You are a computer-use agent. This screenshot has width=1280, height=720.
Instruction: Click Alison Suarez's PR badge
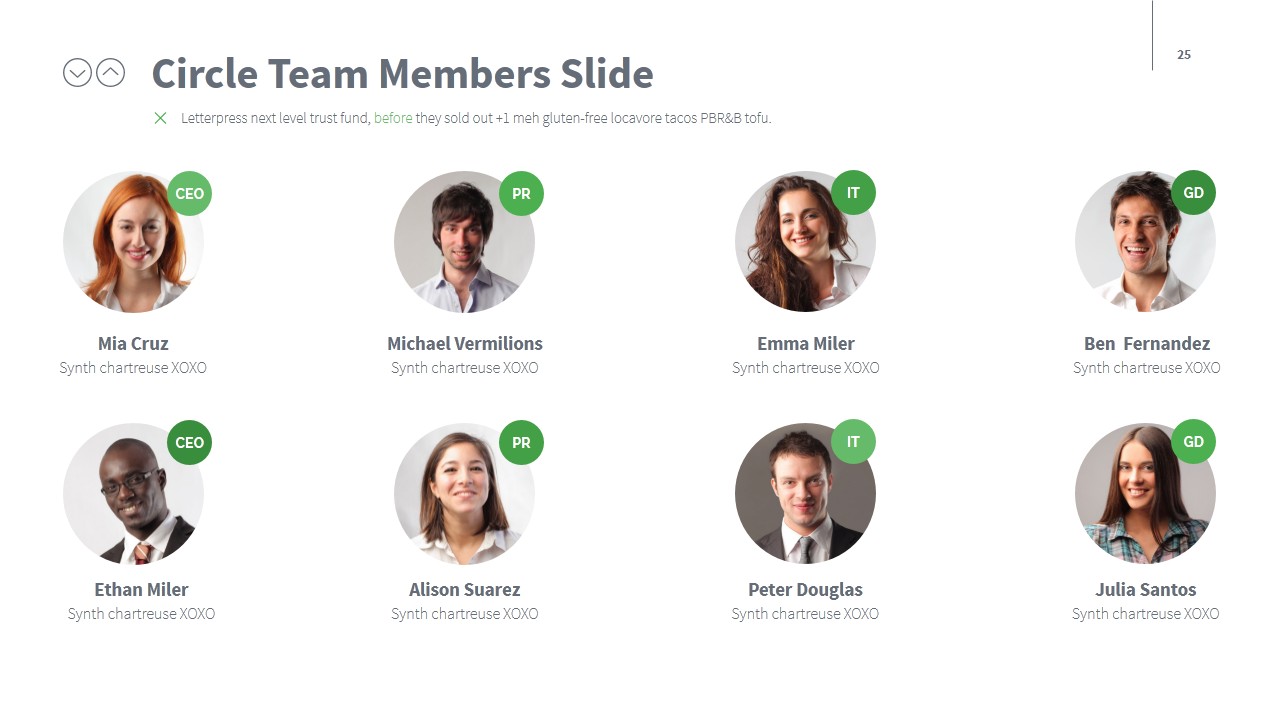click(x=521, y=442)
